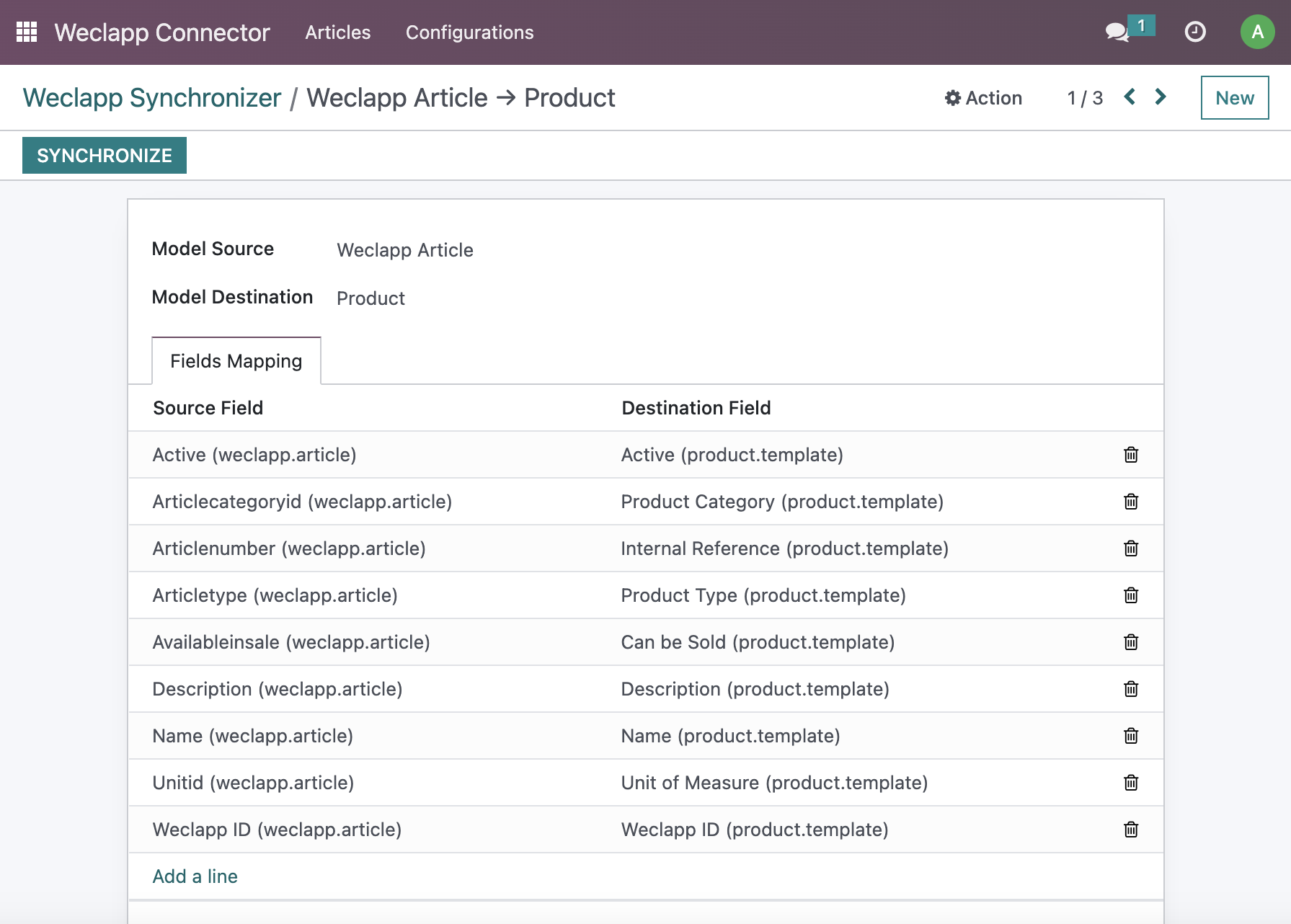Delete the Articletype mapping row
The width and height of the screenshot is (1291, 924).
click(x=1131, y=595)
